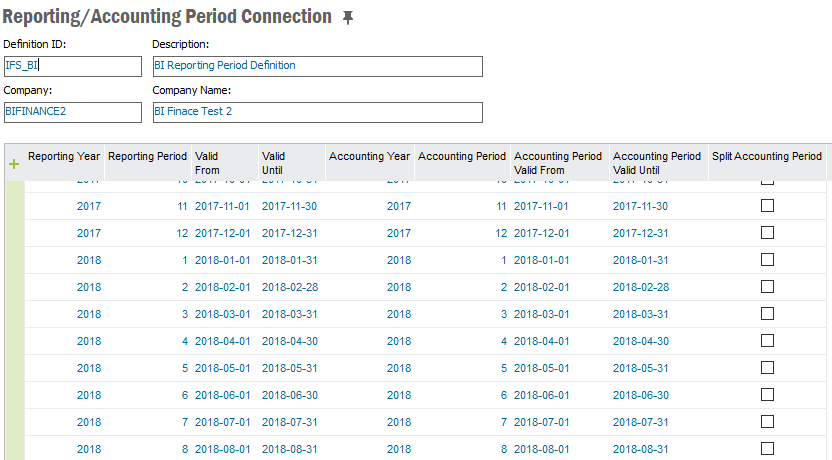Open the 2018-03-01 Valid From cell
832x460 pixels.
[220, 314]
